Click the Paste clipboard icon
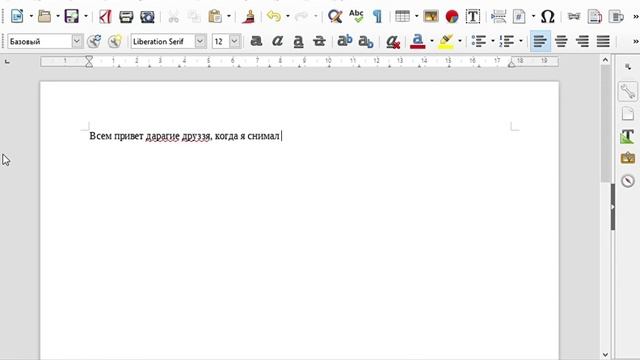The width and height of the screenshot is (640, 360). click(x=215, y=16)
